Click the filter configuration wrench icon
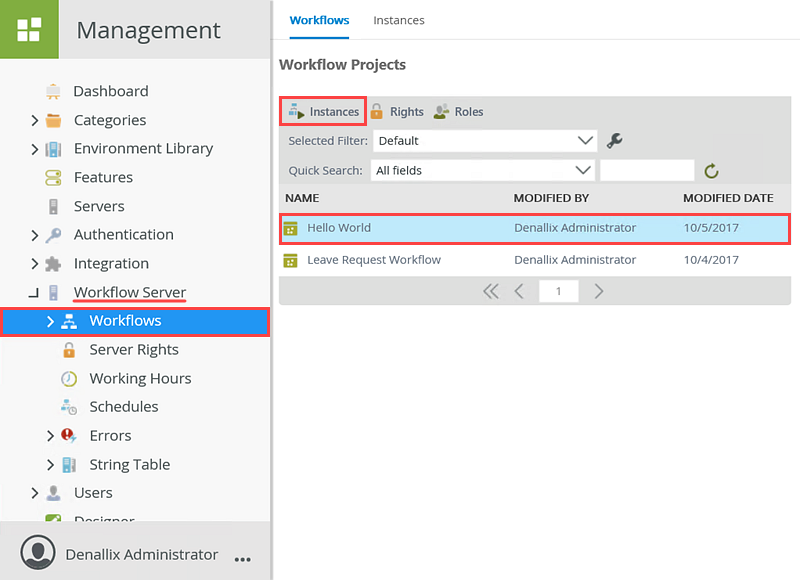800x580 pixels. (x=614, y=141)
